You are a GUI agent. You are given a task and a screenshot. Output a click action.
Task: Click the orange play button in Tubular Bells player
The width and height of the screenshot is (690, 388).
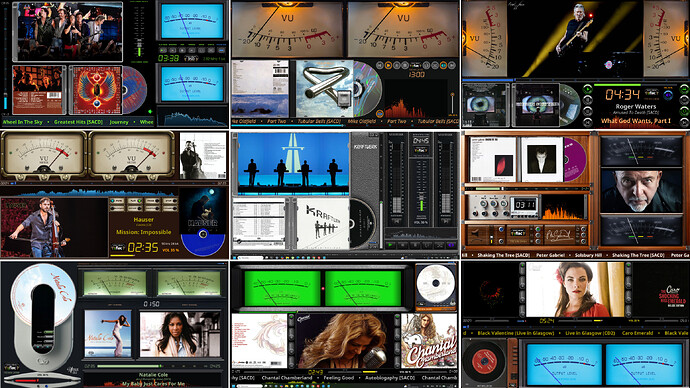click(x=388, y=66)
